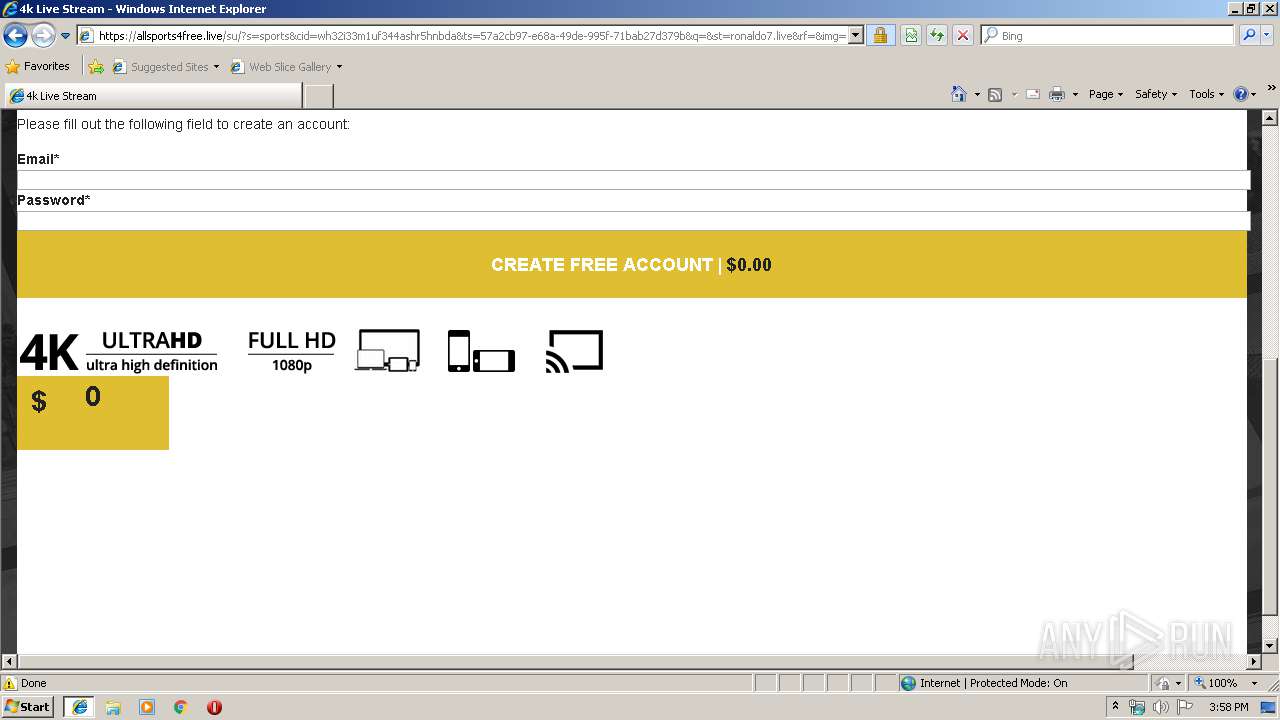Click the Home page icon
Screen dimensions: 1280x720
pyautogui.click(x=959, y=94)
